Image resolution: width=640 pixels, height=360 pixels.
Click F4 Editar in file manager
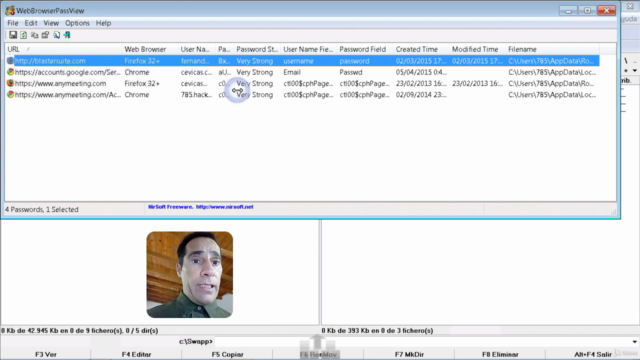point(136,354)
